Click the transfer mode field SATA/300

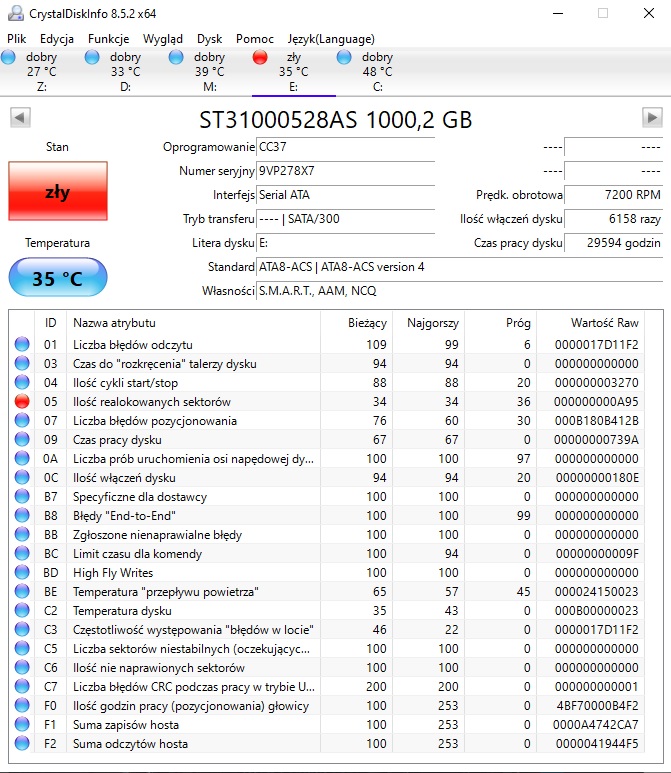pos(345,219)
